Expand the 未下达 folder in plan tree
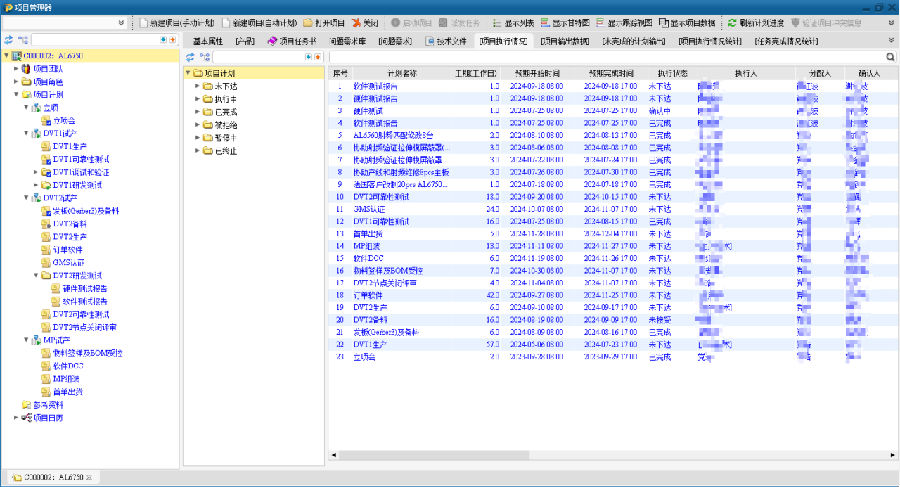The height and width of the screenshot is (487, 900). (x=197, y=86)
